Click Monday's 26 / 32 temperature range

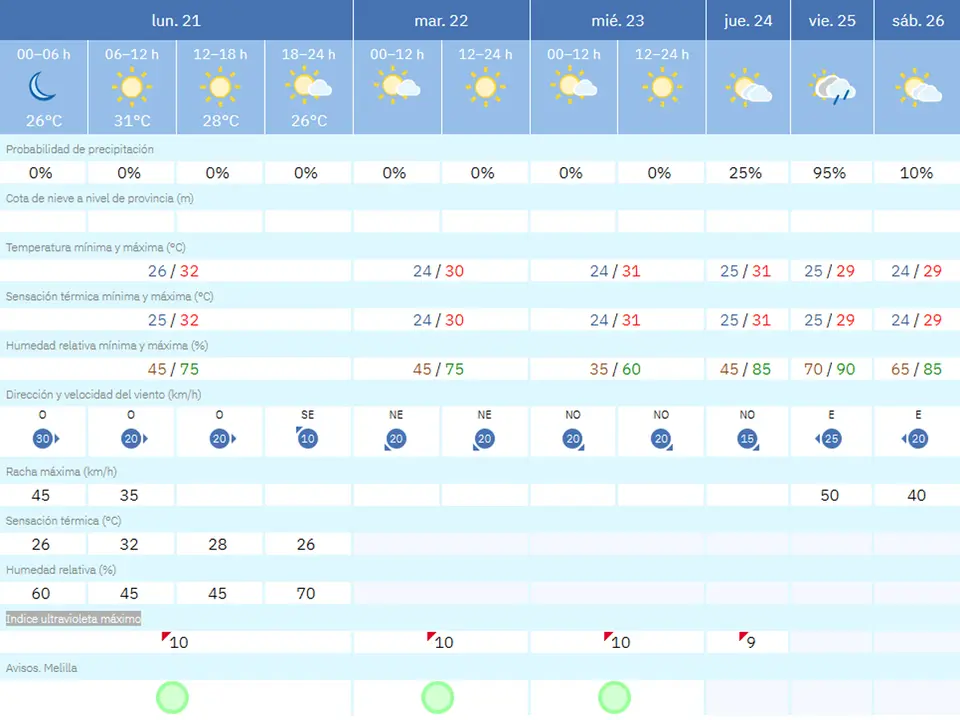173,271
